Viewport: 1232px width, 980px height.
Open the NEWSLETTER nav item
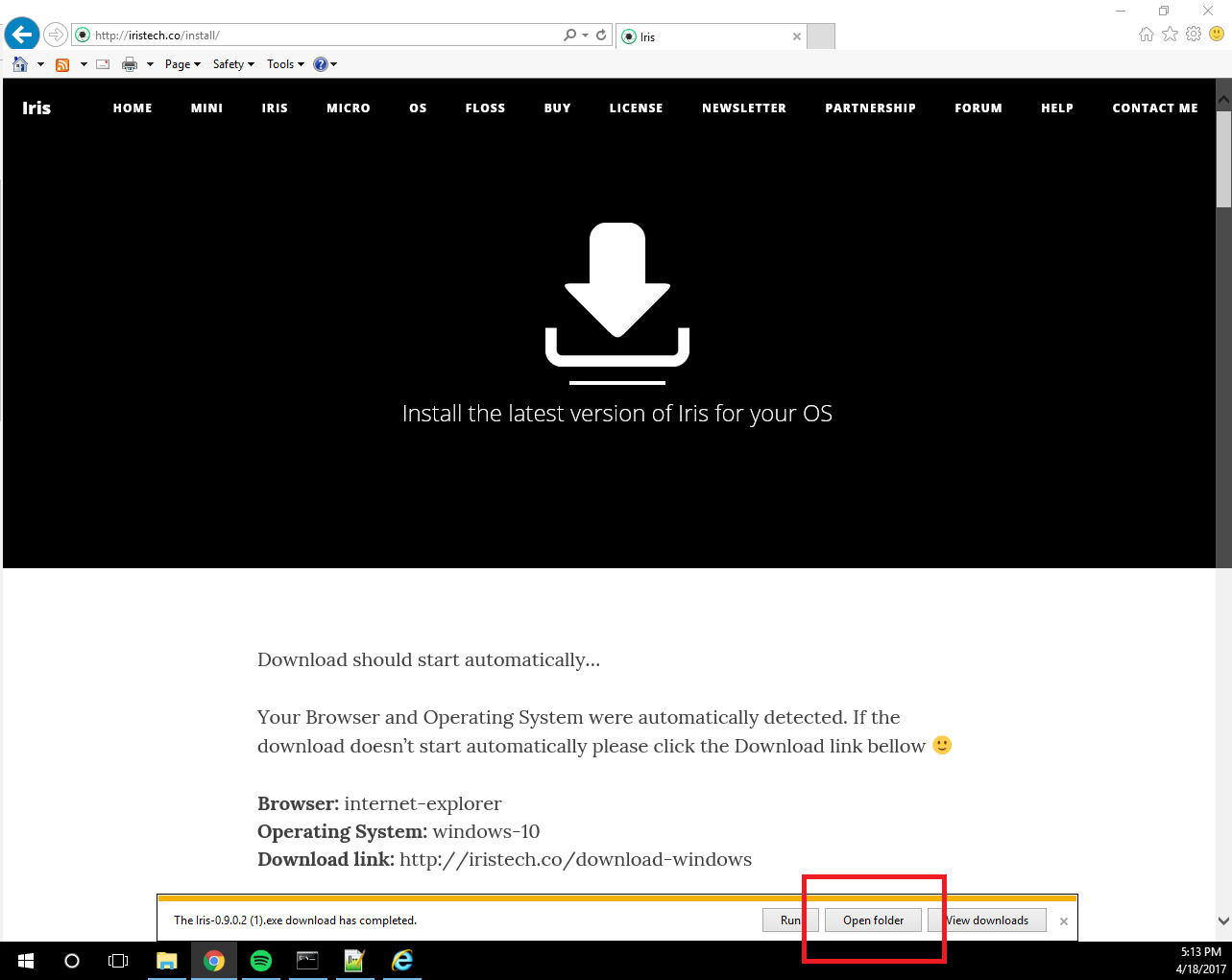click(x=744, y=108)
